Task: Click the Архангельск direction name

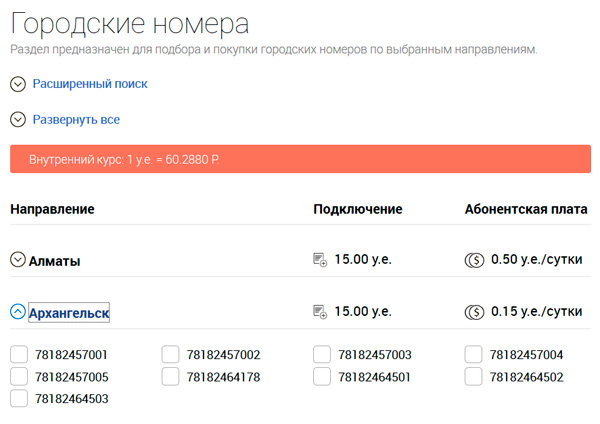Action: coord(69,313)
